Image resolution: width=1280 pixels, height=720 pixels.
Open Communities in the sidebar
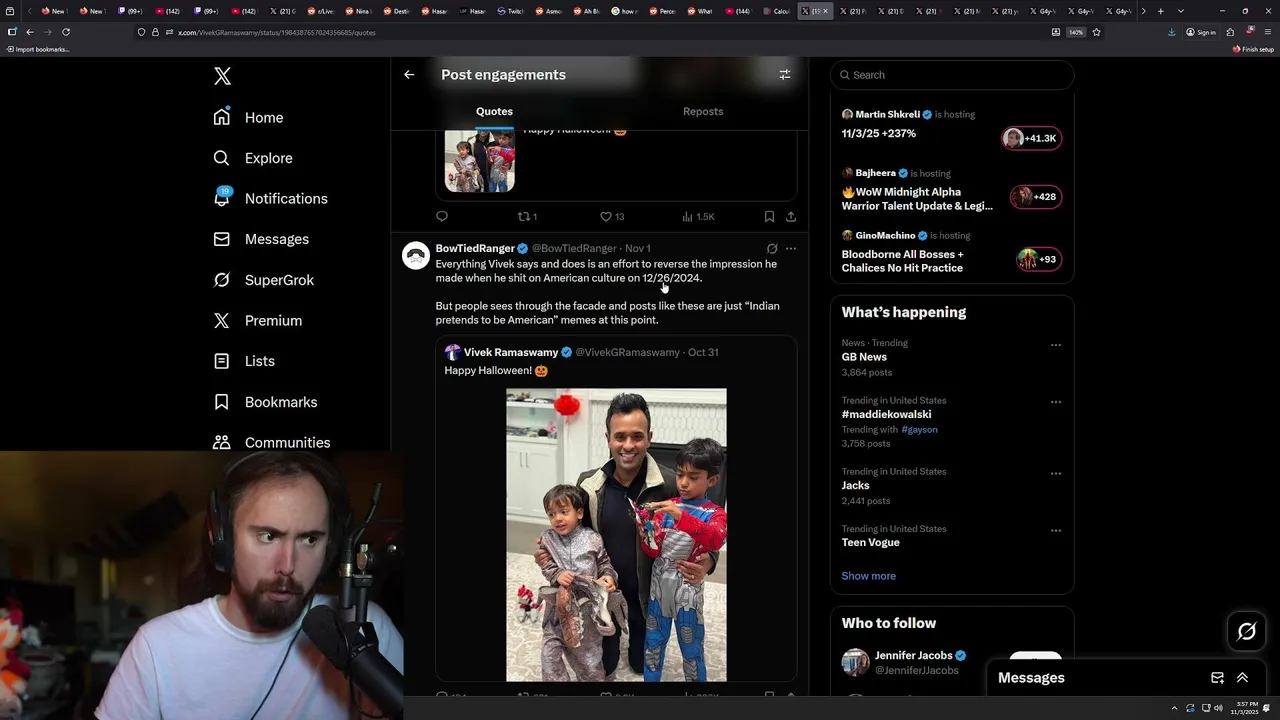(271, 442)
